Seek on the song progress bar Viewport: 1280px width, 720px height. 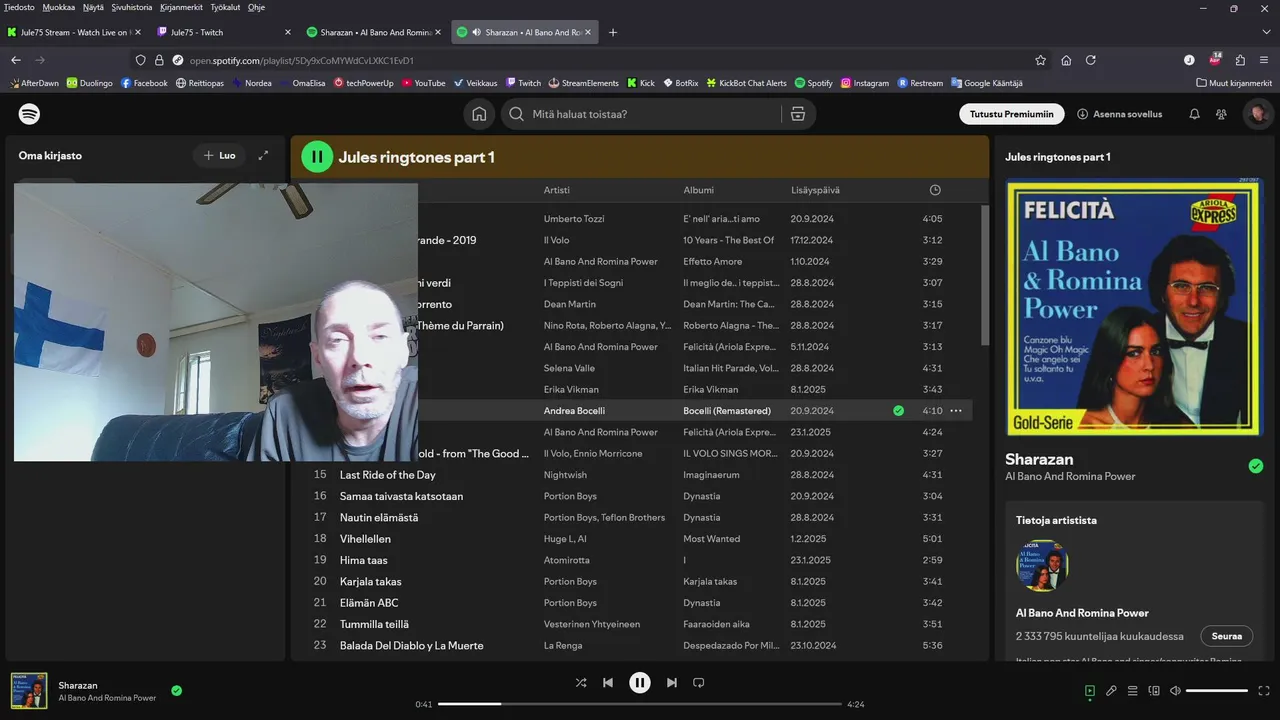640,704
